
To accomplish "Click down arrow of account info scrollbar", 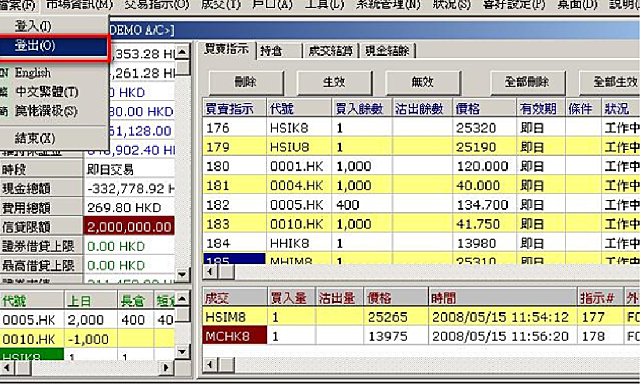I will pos(183,274).
